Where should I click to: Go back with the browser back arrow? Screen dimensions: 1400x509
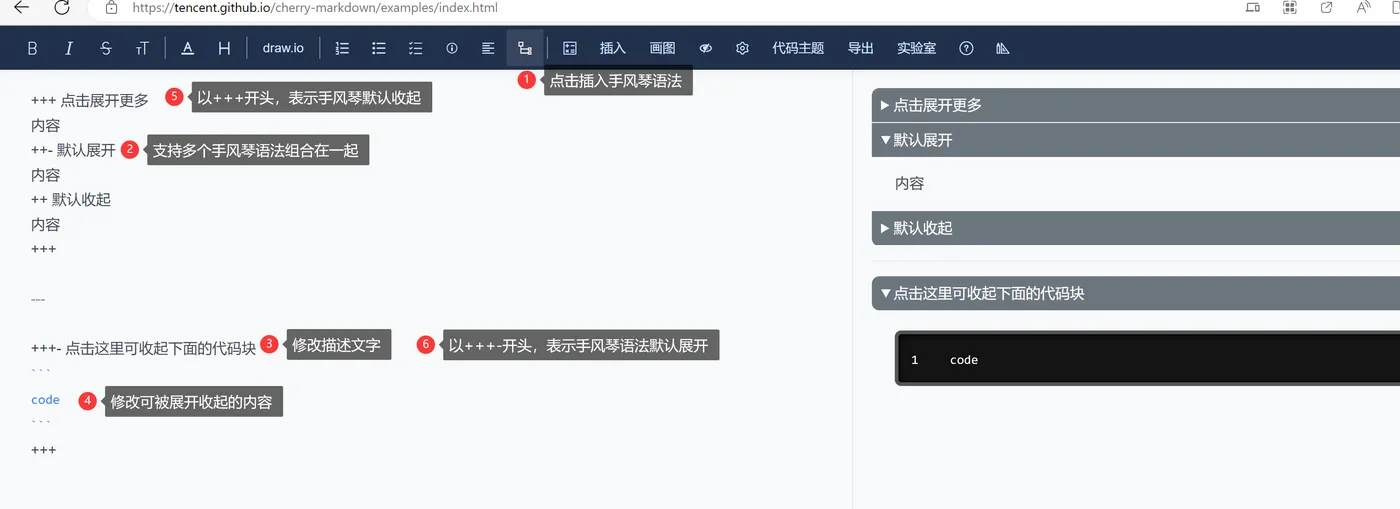[21, 8]
